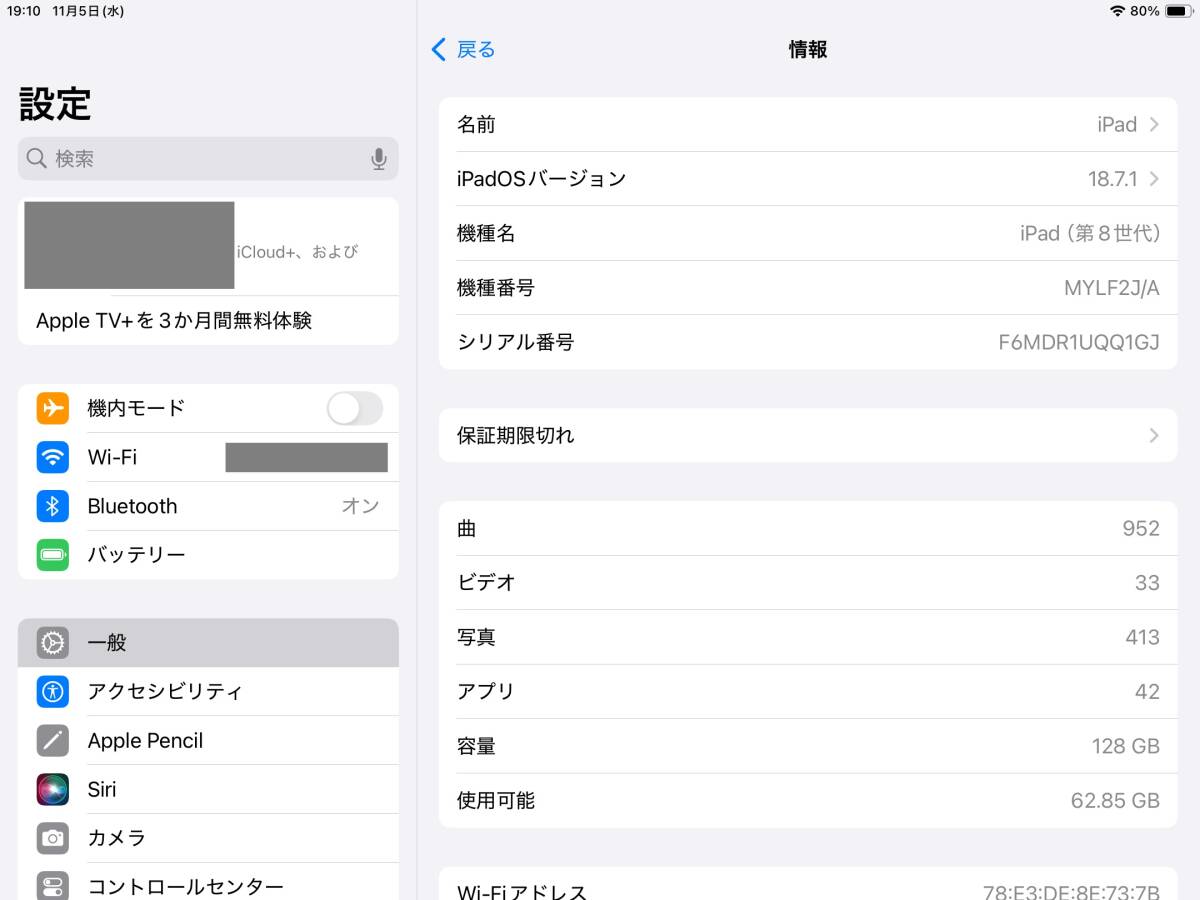Tap the Siri icon
1200x900 pixels.
point(53,789)
